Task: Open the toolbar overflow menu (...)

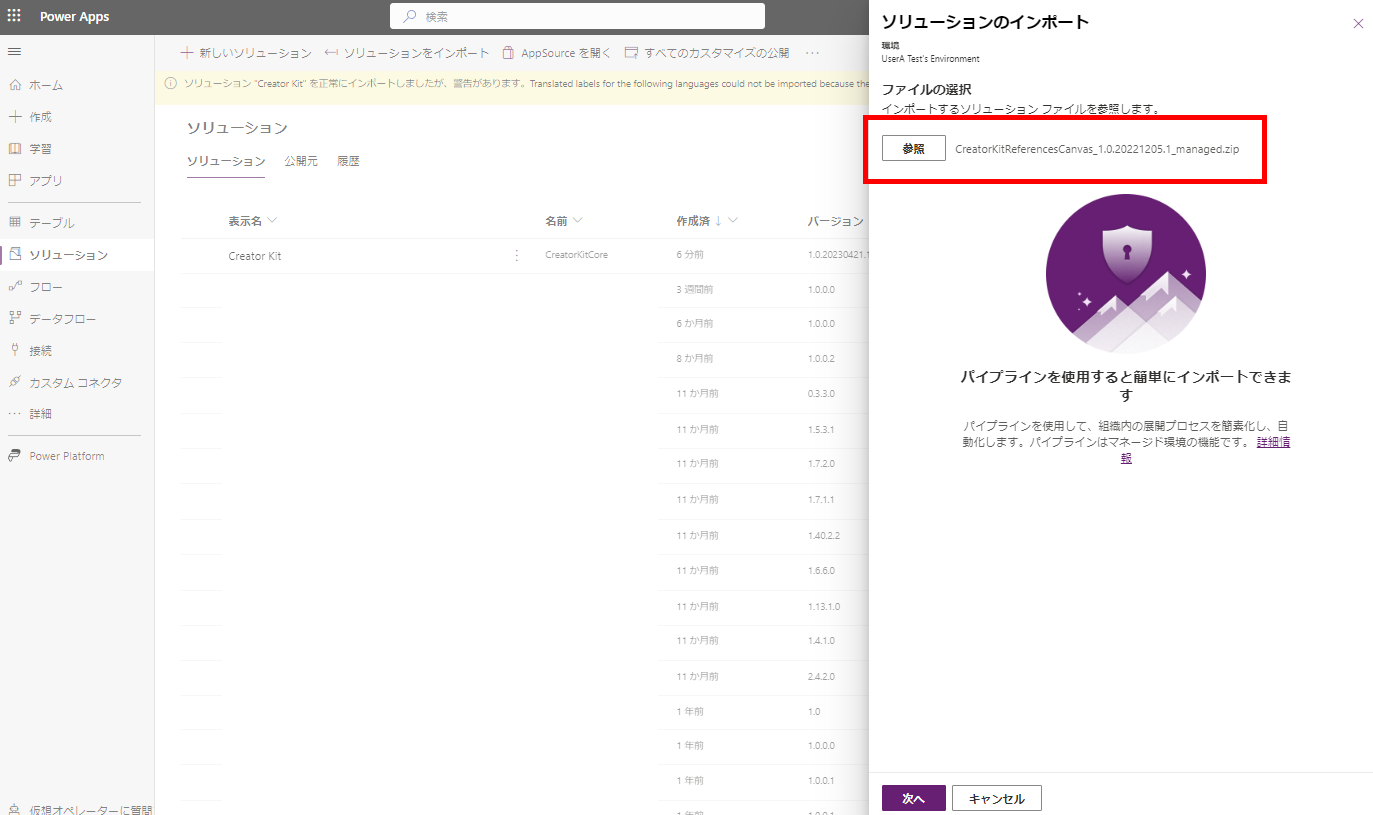Action: pyautogui.click(x=811, y=52)
